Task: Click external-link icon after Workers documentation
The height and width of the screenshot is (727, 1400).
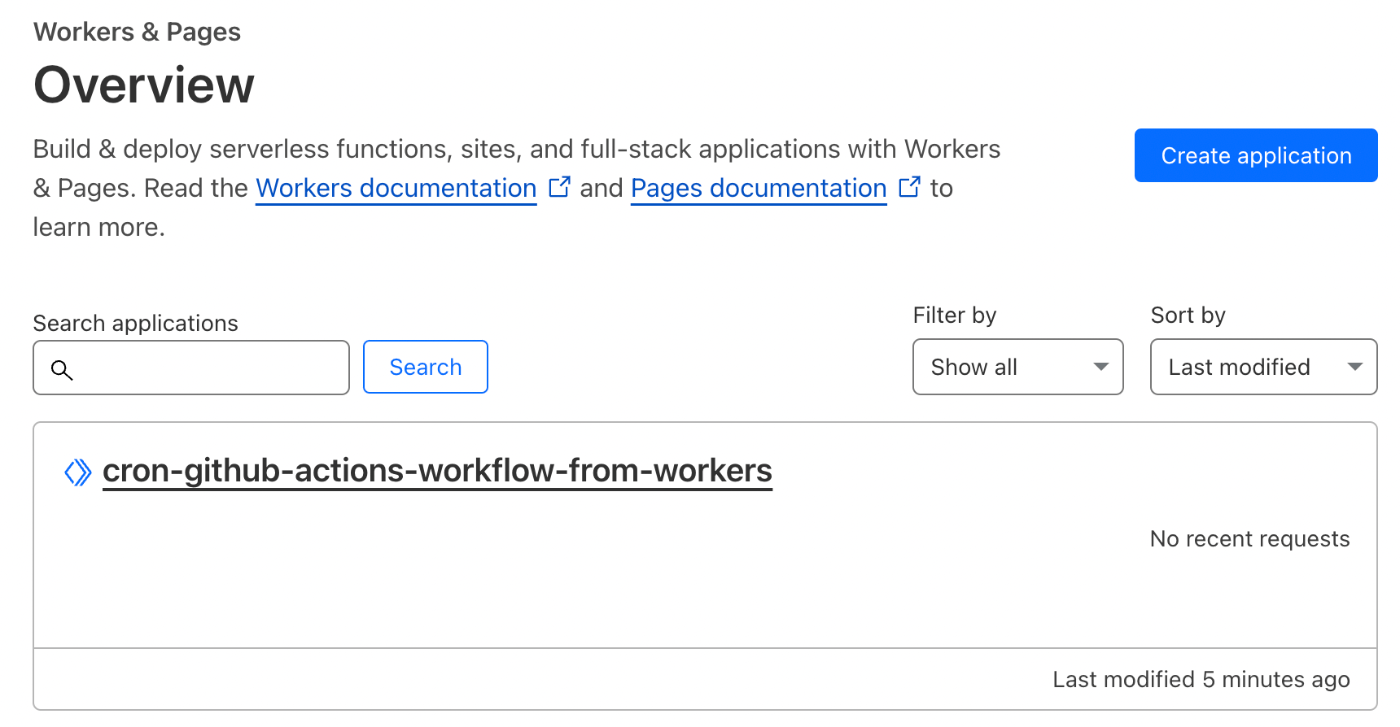Action: [560, 187]
